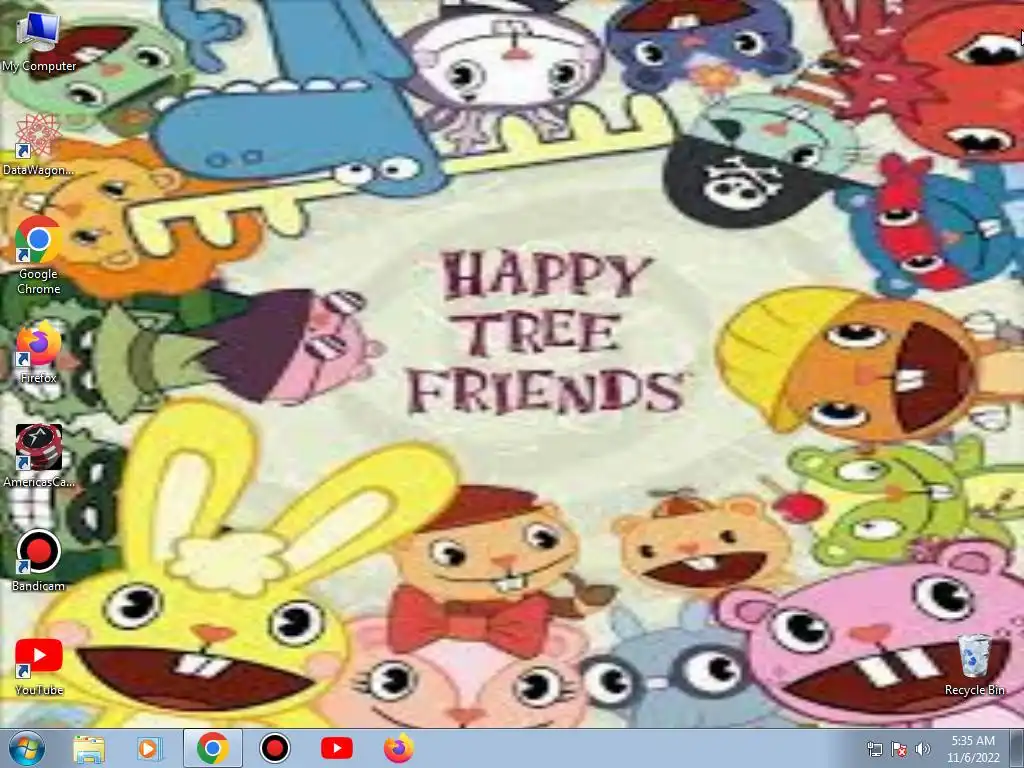The image size is (1024, 768).
Task: Open the YouTube taskbar shortcut
Action: [337, 748]
